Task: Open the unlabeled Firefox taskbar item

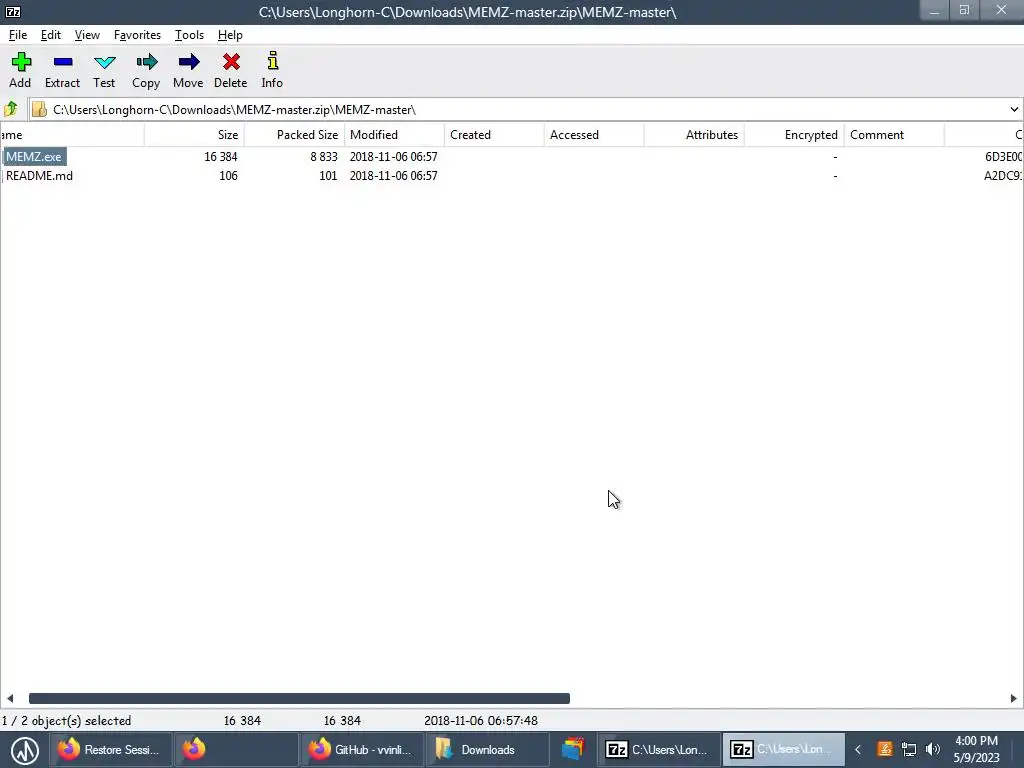Action: (236, 750)
